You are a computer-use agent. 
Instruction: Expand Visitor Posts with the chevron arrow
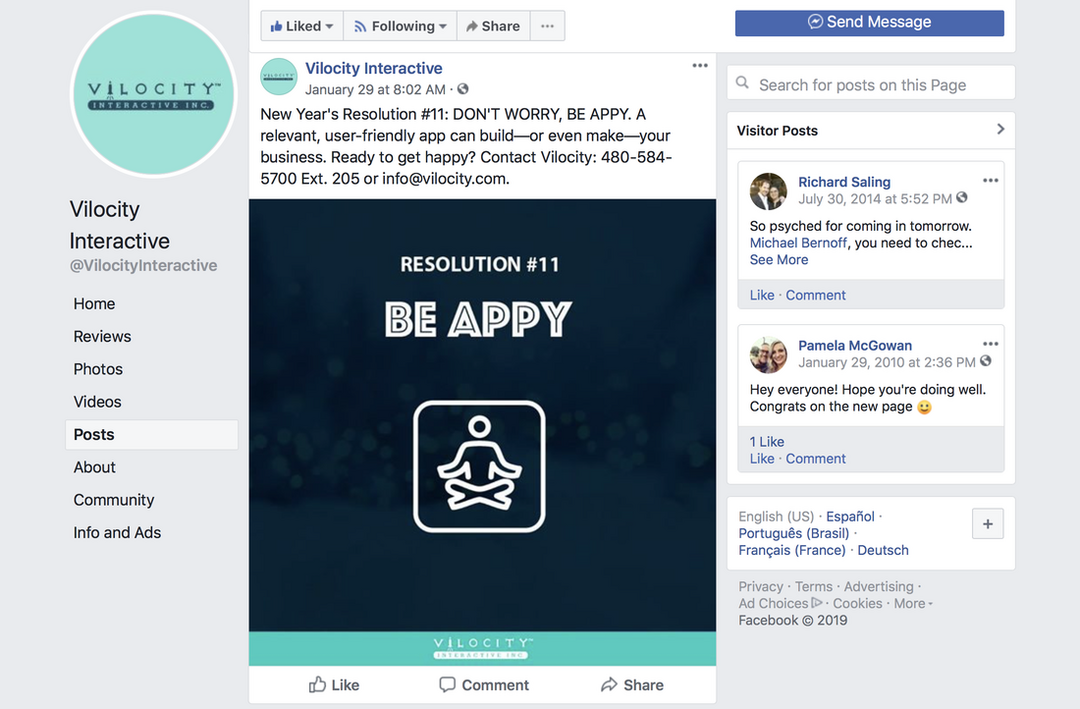click(1001, 130)
